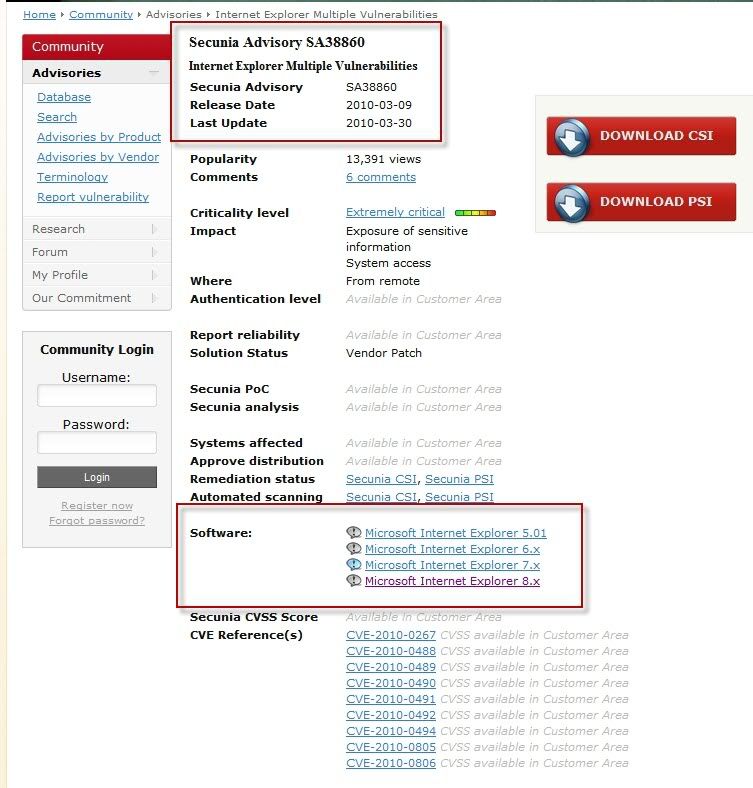Open Secunia PSI link under Automated scanning
Screen dimensions: 753x788
click(x=459, y=497)
